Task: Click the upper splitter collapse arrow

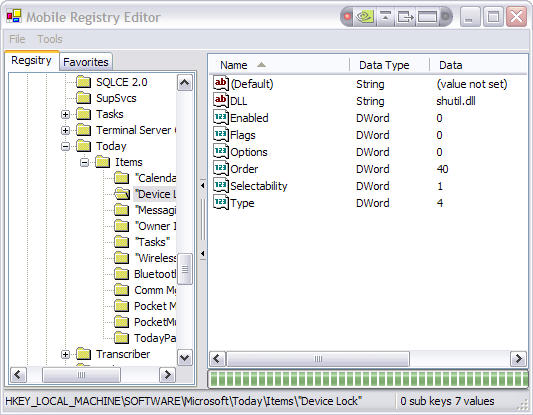Action: tap(203, 186)
